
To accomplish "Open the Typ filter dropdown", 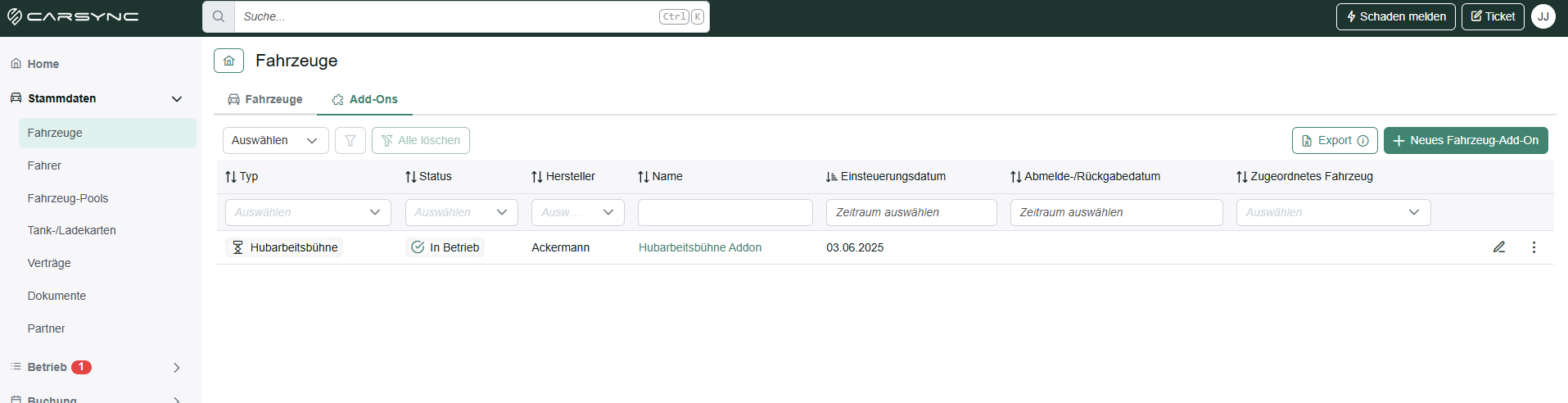I will coord(308,212).
